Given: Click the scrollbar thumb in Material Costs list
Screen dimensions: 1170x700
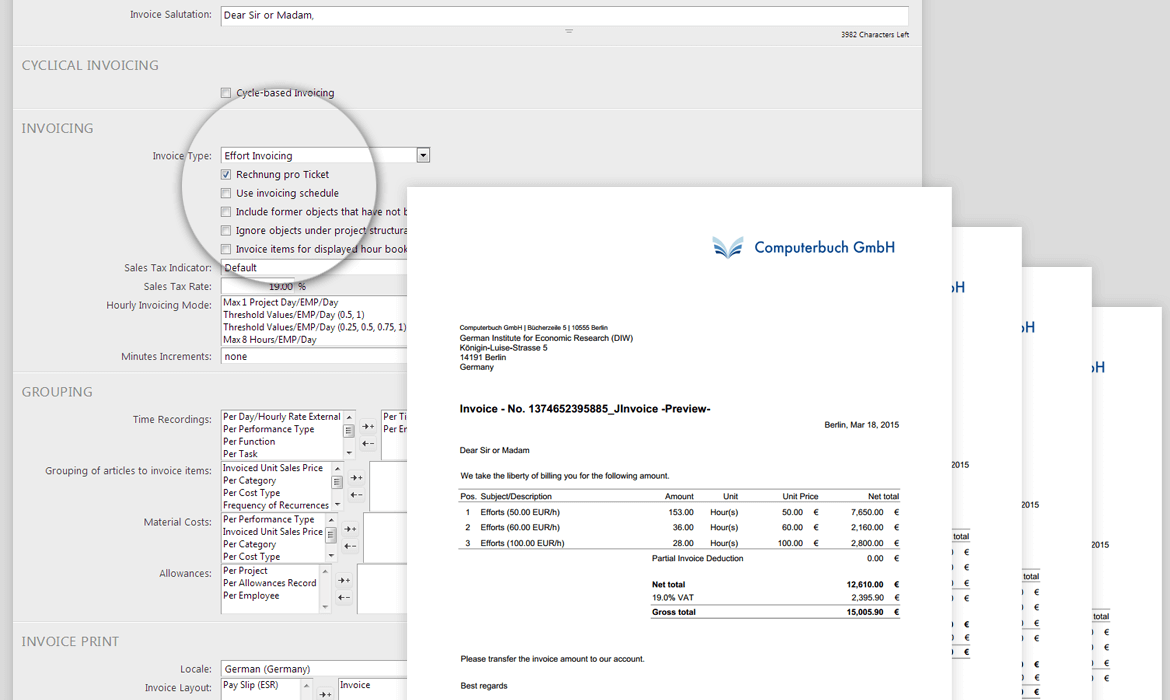Looking at the screenshot, I should tap(331, 534).
